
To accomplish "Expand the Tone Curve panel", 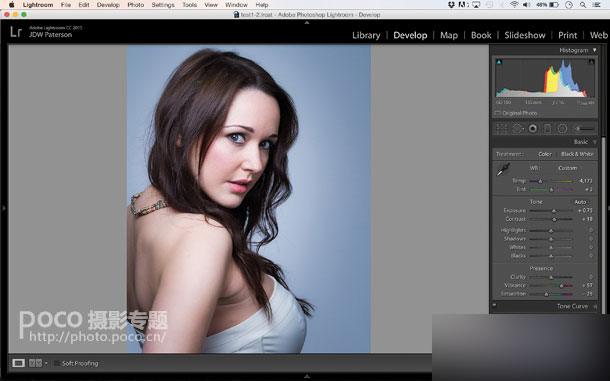I will tap(595, 307).
